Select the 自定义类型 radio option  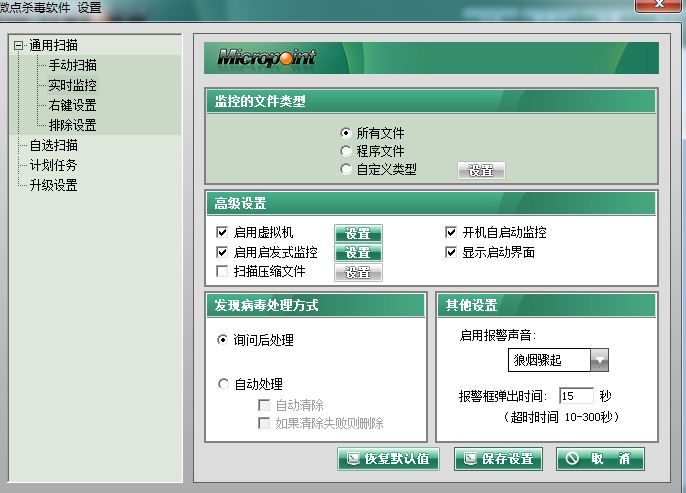point(346,170)
